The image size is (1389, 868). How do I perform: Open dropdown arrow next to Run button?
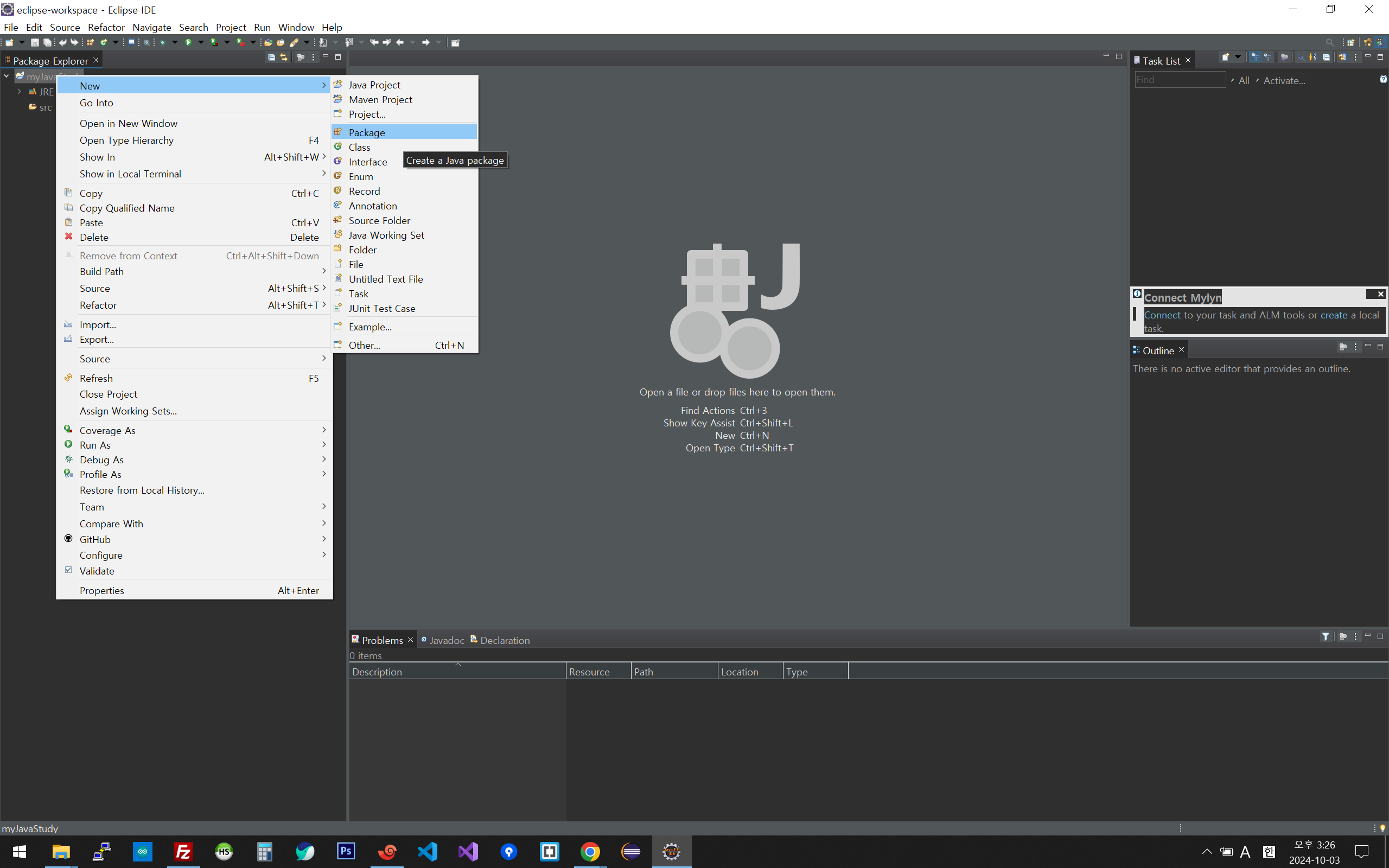pyautogui.click(x=201, y=42)
